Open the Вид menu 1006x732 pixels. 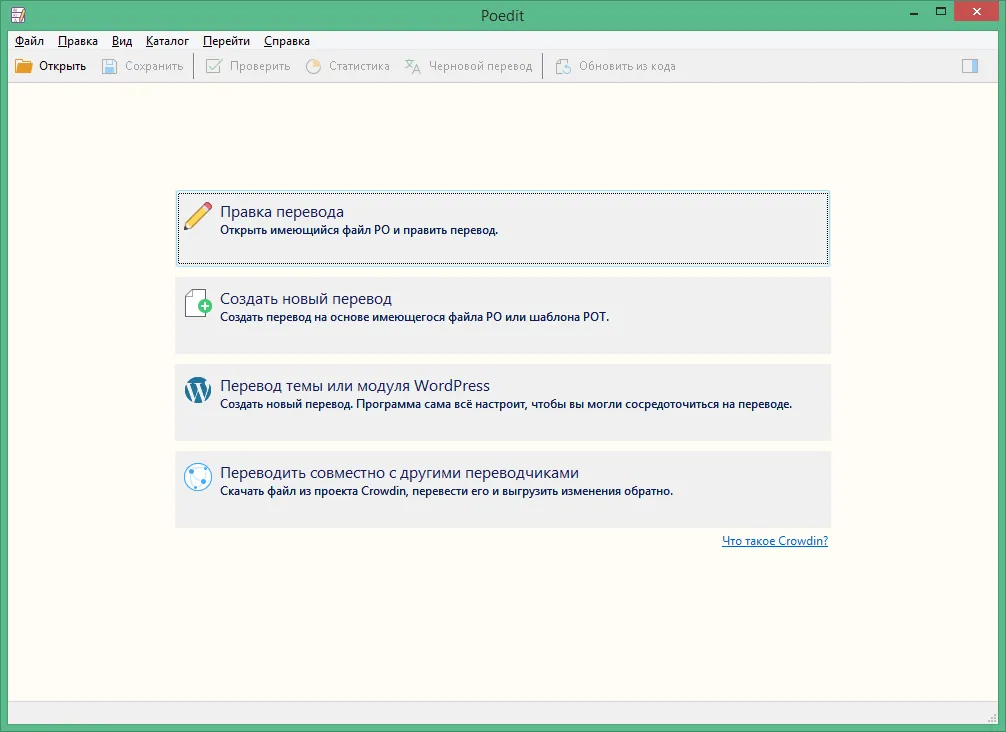click(122, 41)
